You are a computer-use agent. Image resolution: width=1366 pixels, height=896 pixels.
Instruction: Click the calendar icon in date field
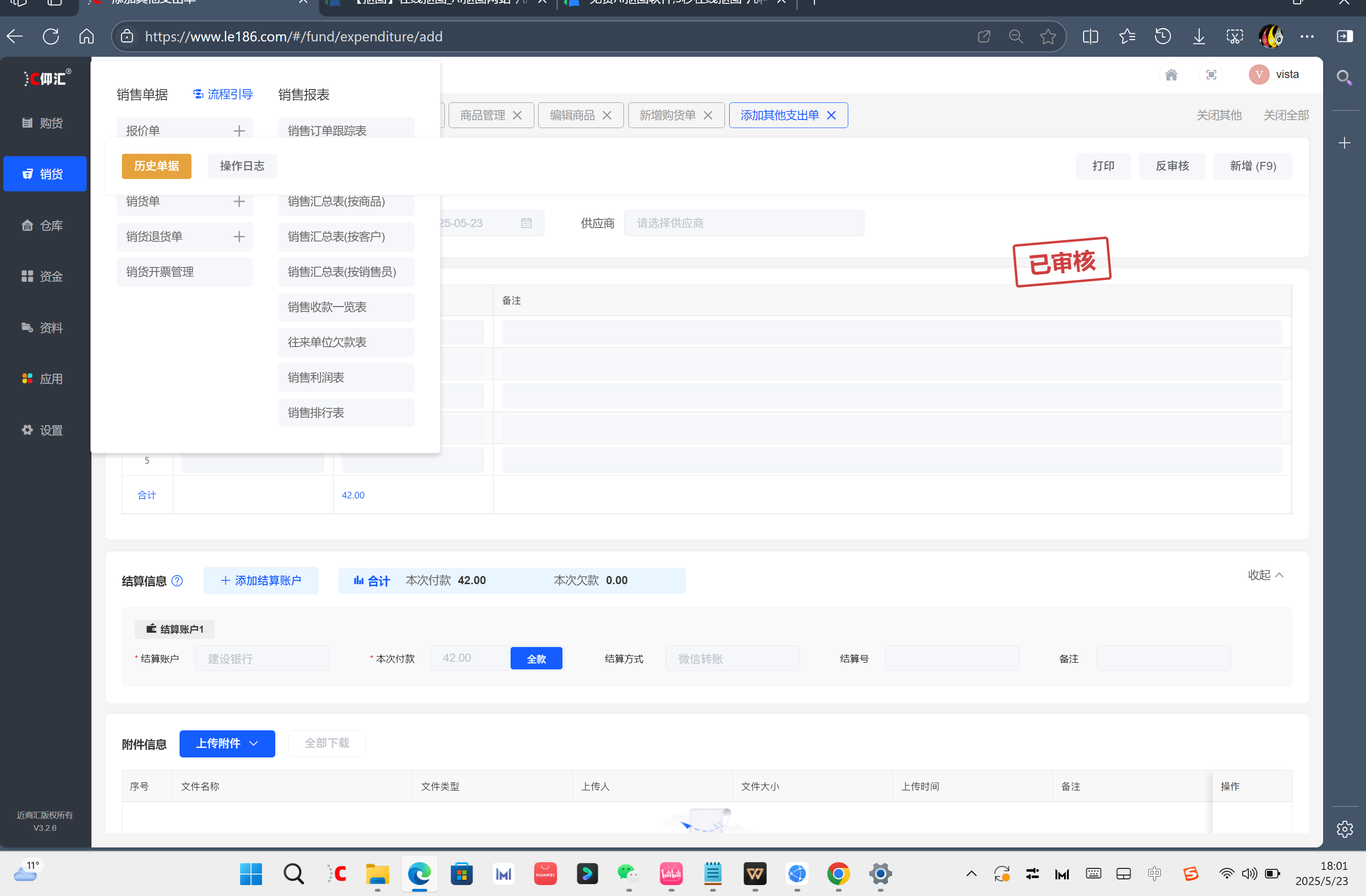click(x=526, y=223)
